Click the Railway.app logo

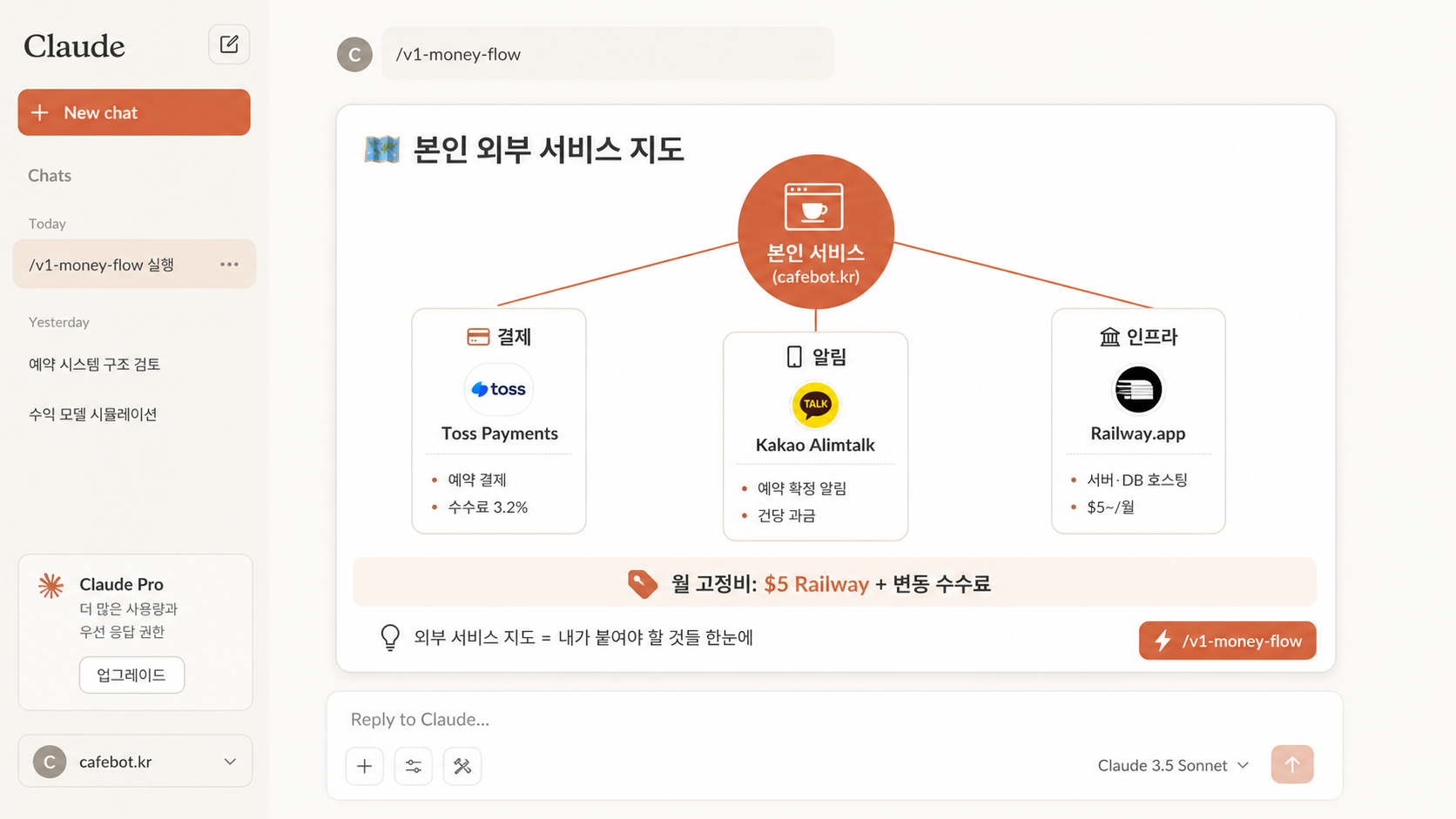click(1138, 389)
